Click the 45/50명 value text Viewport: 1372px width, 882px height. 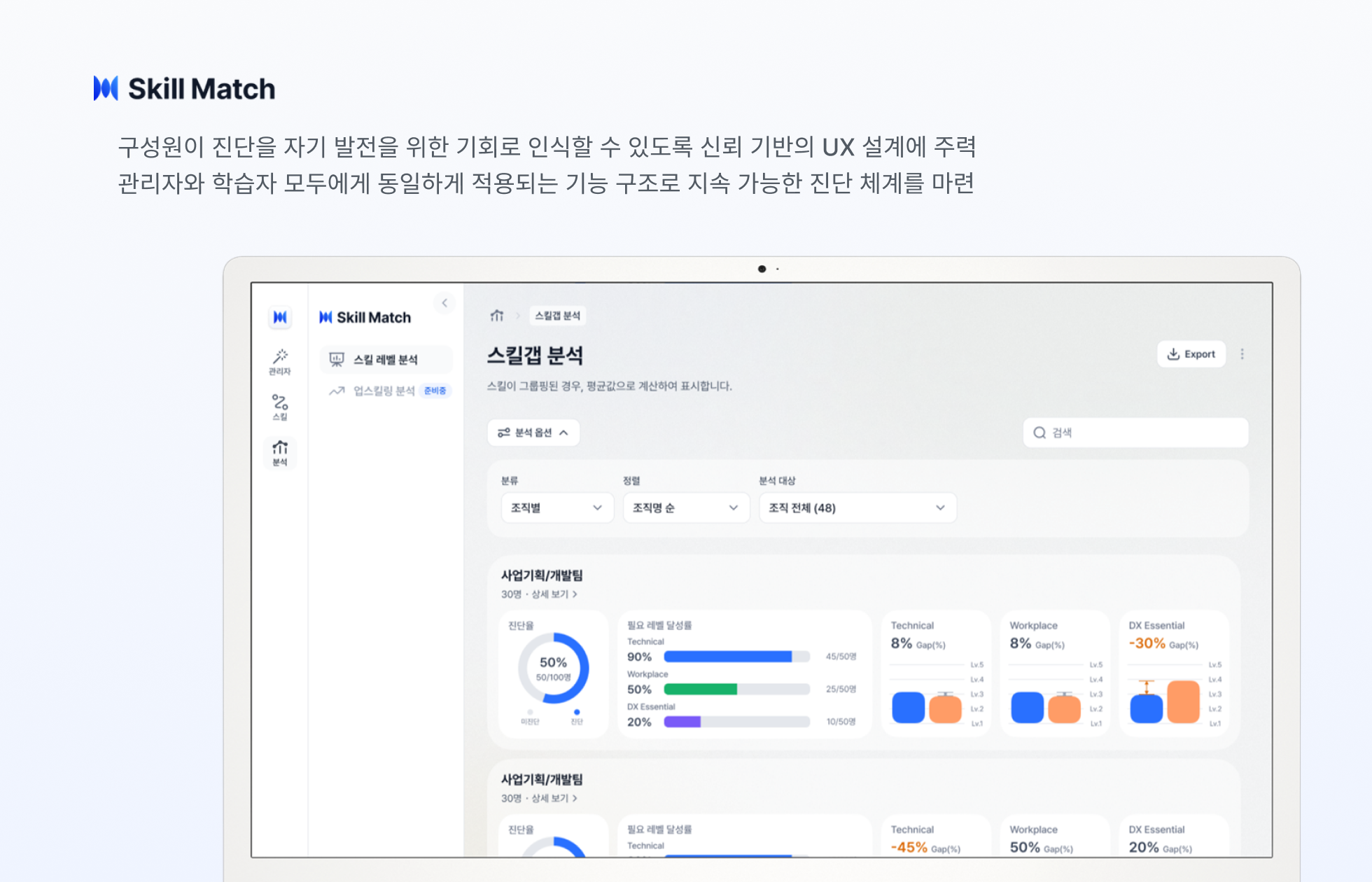pyautogui.click(x=841, y=657)
